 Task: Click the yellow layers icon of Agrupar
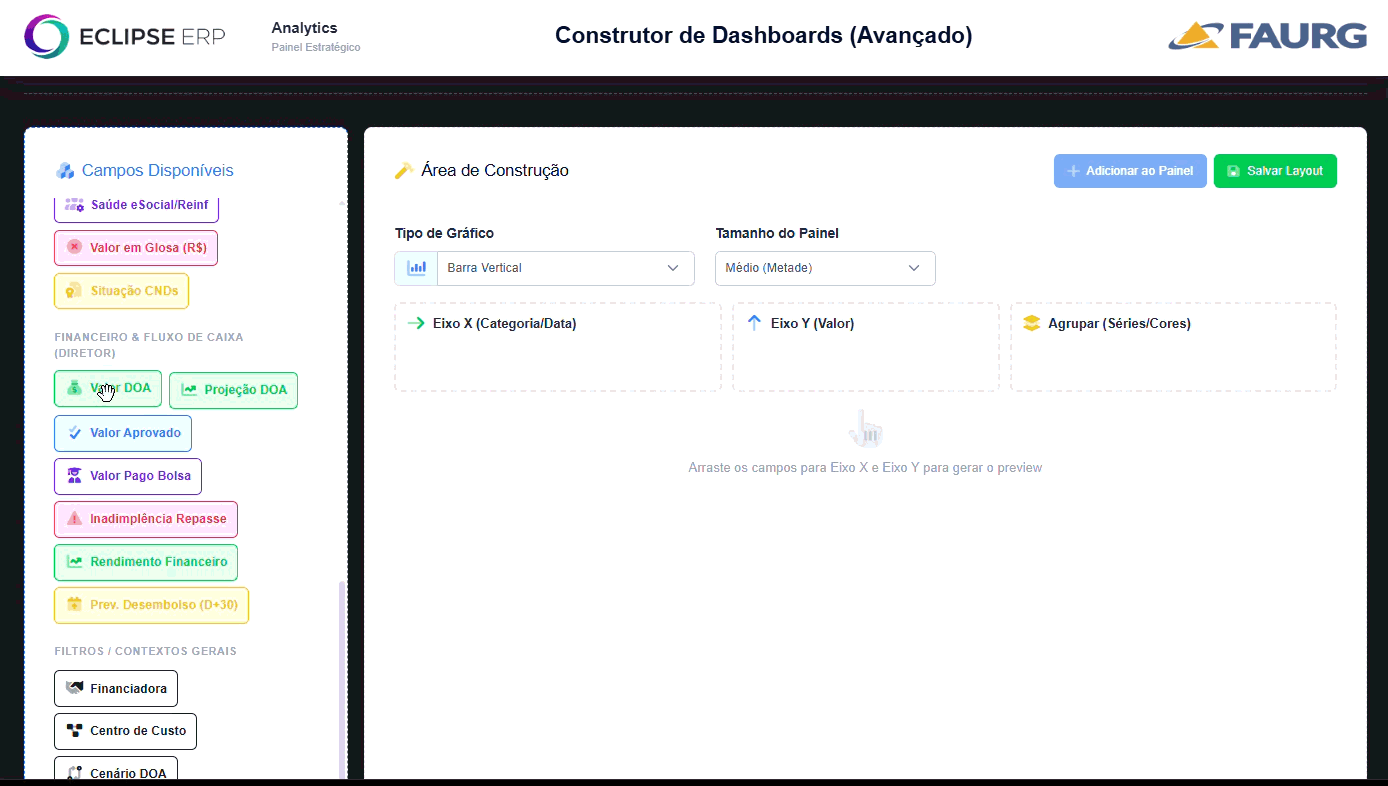(x=1032, y=324)
